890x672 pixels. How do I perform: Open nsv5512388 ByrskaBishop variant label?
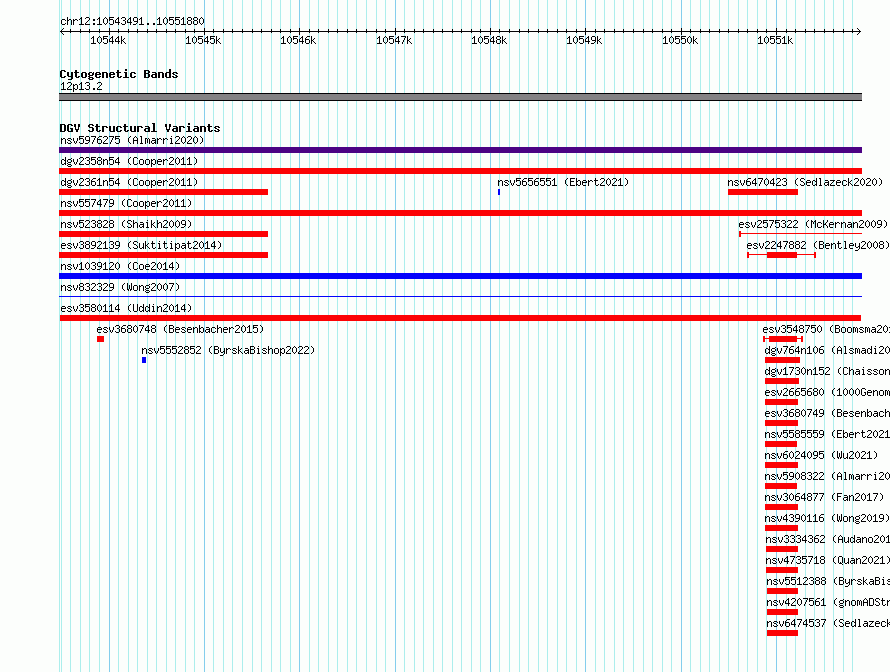point(828,581)
